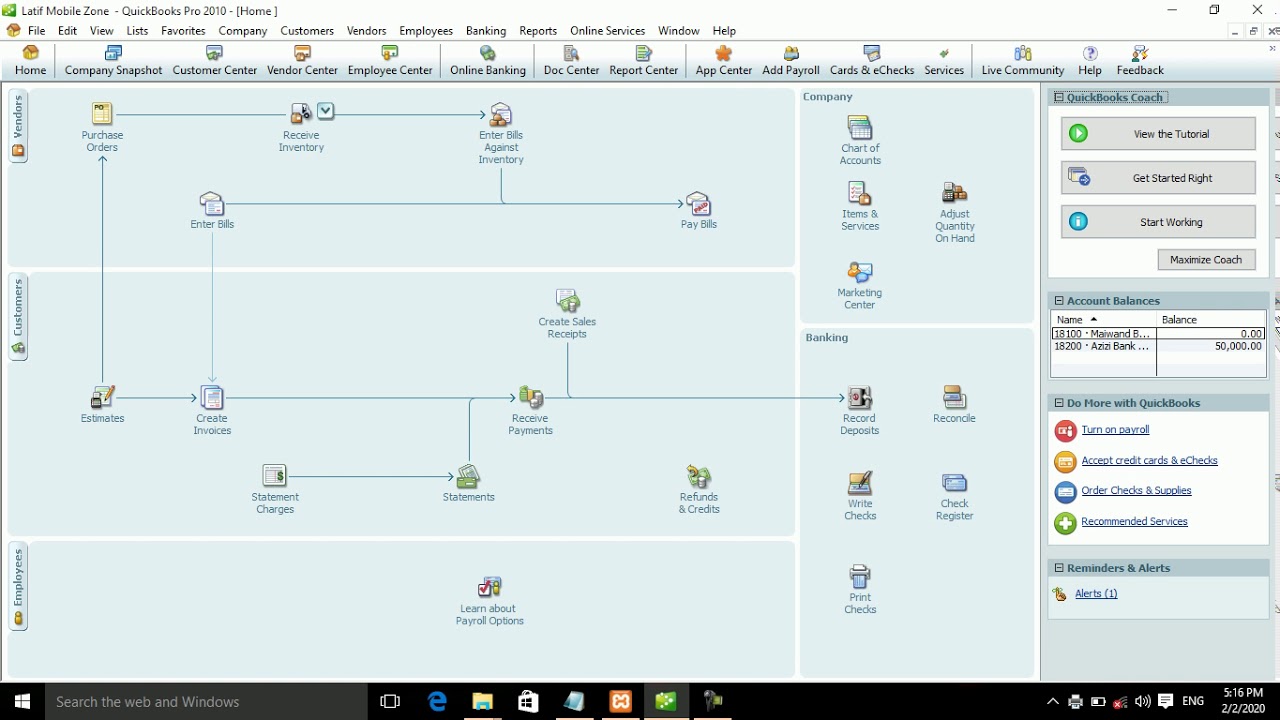
Task: Open Statement Charges
Action: tap(274, 476)
